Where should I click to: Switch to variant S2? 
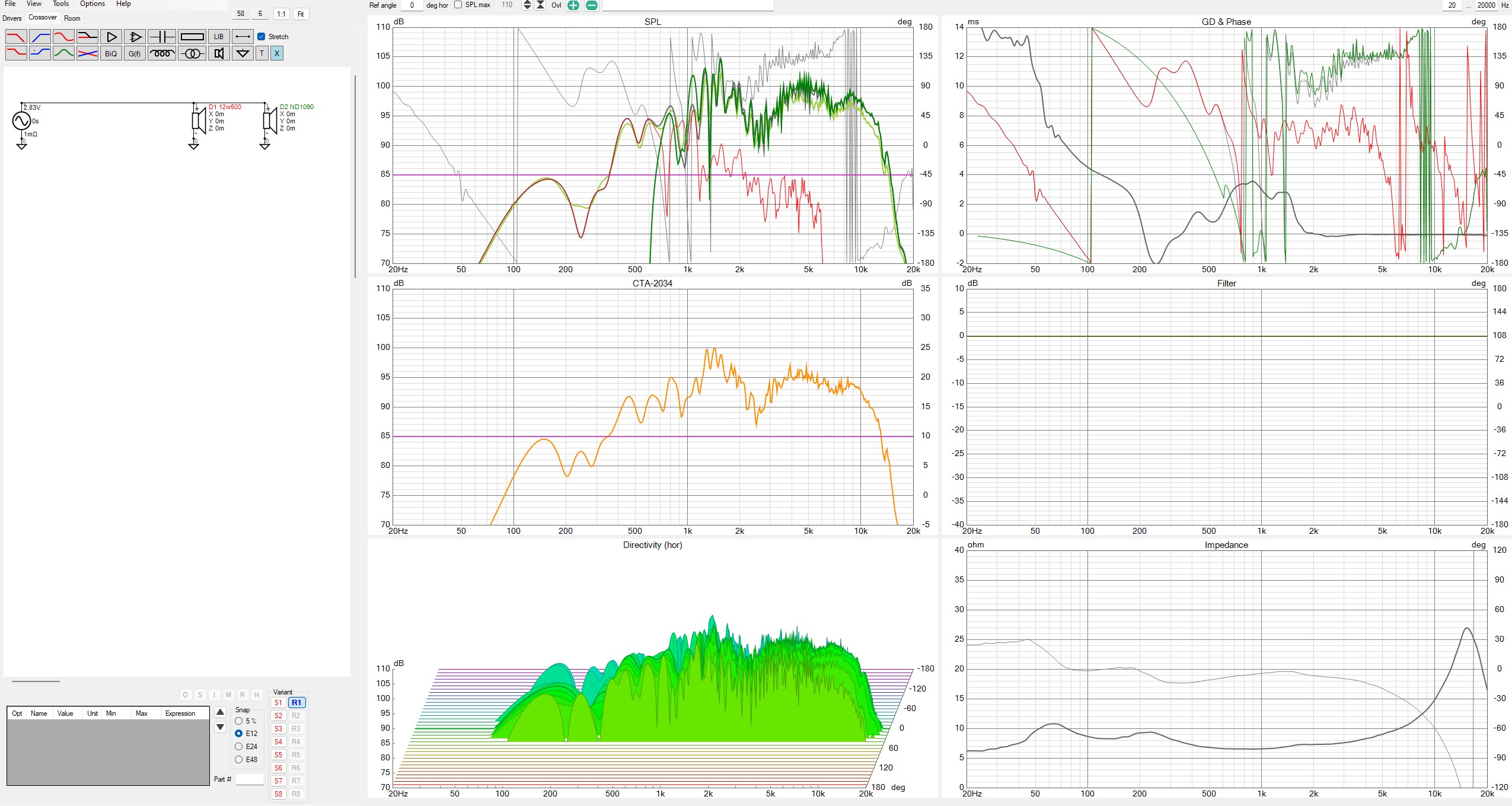click(278, 716)
